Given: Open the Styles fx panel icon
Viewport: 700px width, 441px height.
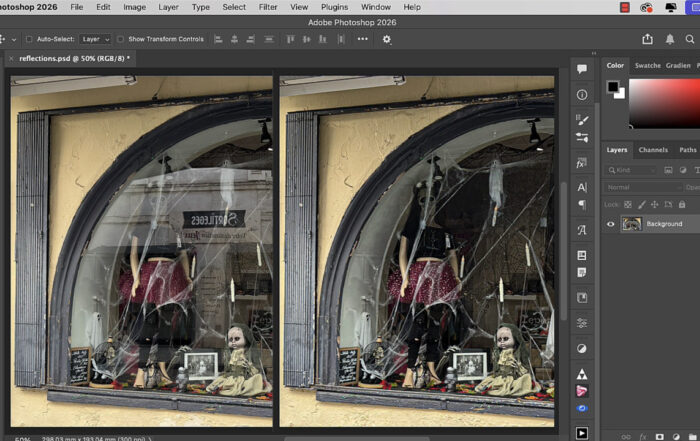Looking at the screenshot, I should coord(582,162).
